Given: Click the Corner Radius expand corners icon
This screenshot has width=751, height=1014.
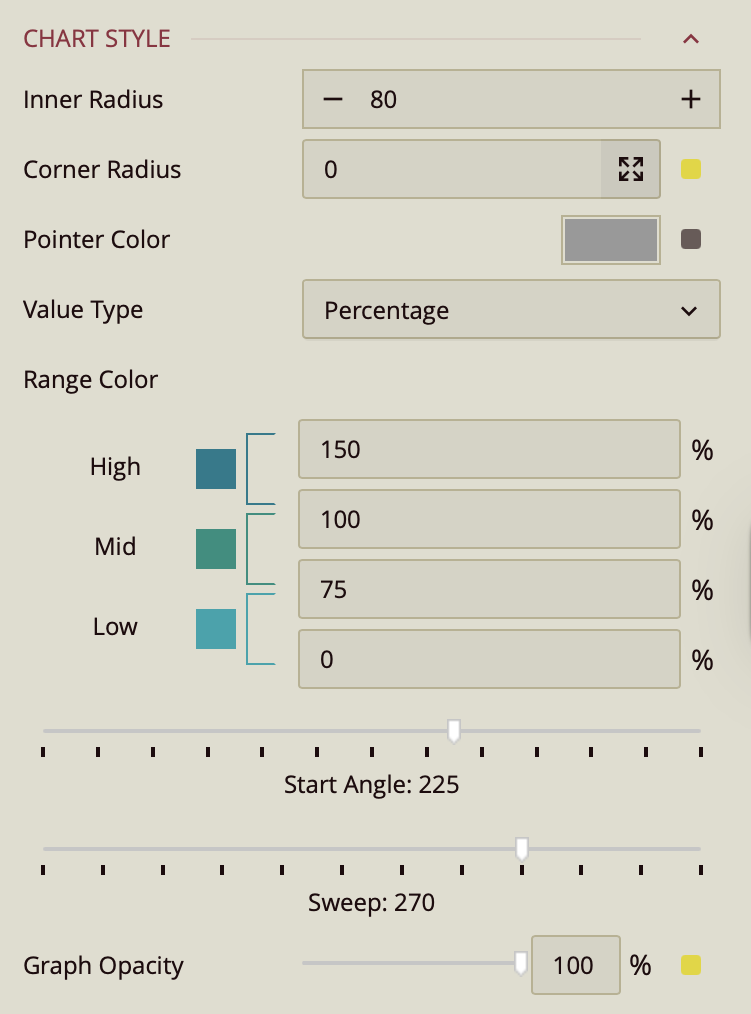Looking at the screenshot, I should [631, 169].
